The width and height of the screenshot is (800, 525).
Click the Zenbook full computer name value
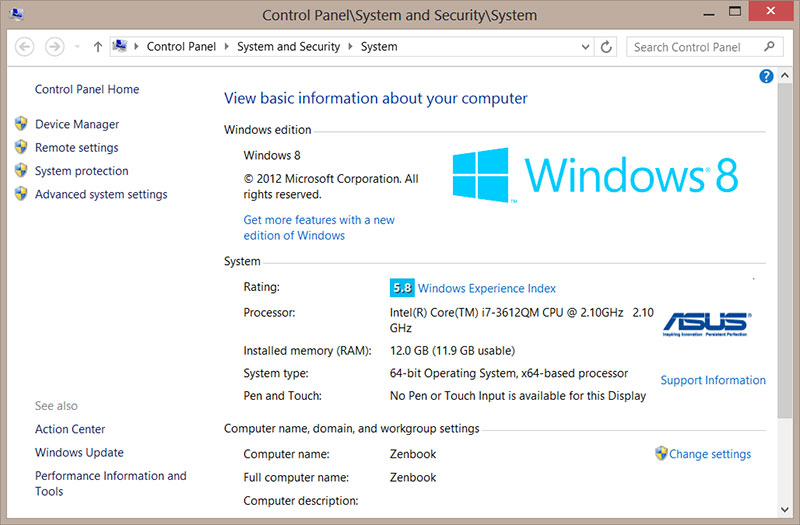(x=413, y=478)
